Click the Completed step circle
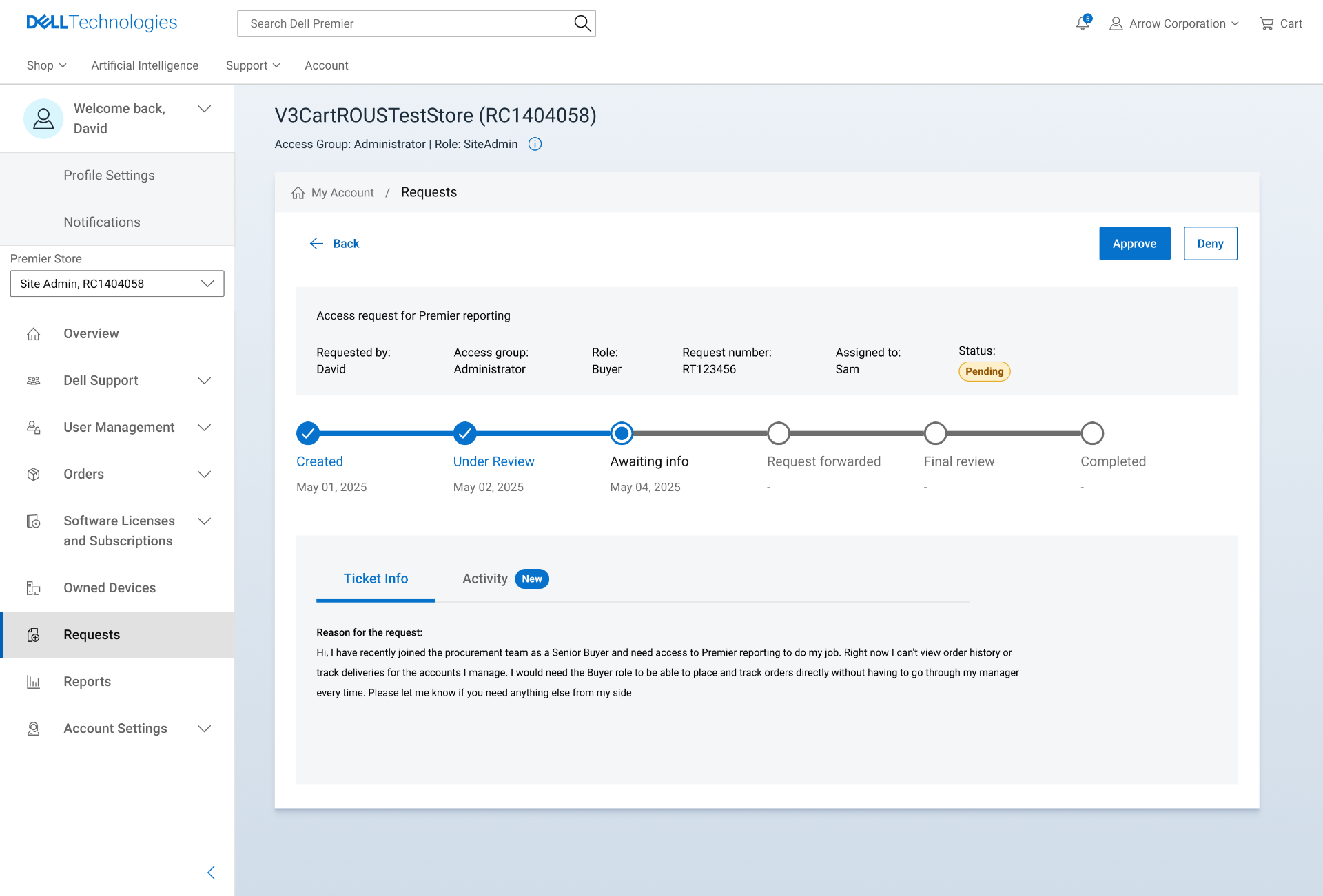 [x=1092, y=434]
